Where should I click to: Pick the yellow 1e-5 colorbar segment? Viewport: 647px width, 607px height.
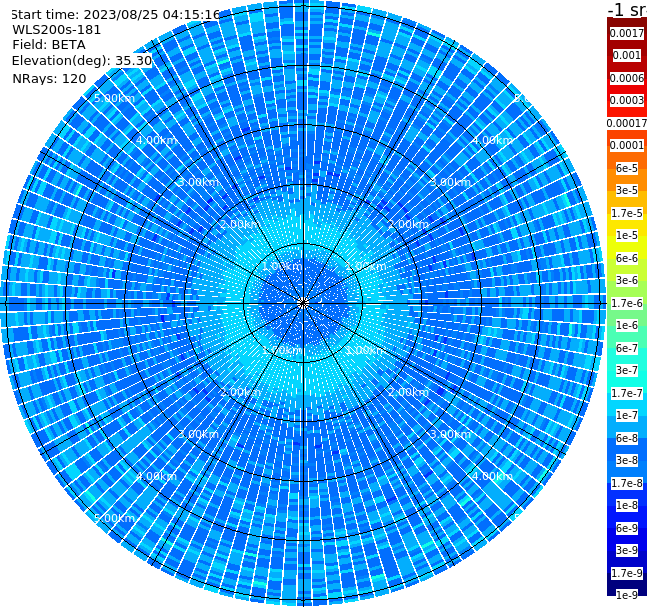coord(627,235)
